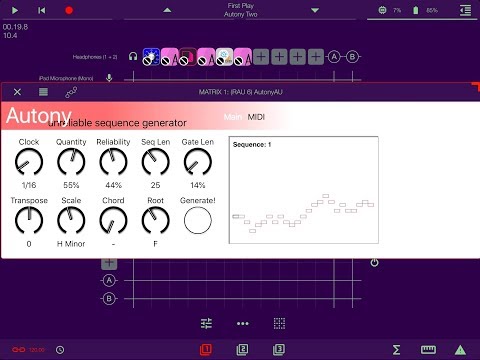
Task: Click the Sequence: 1 display panel
Action: tap(304, 190)
